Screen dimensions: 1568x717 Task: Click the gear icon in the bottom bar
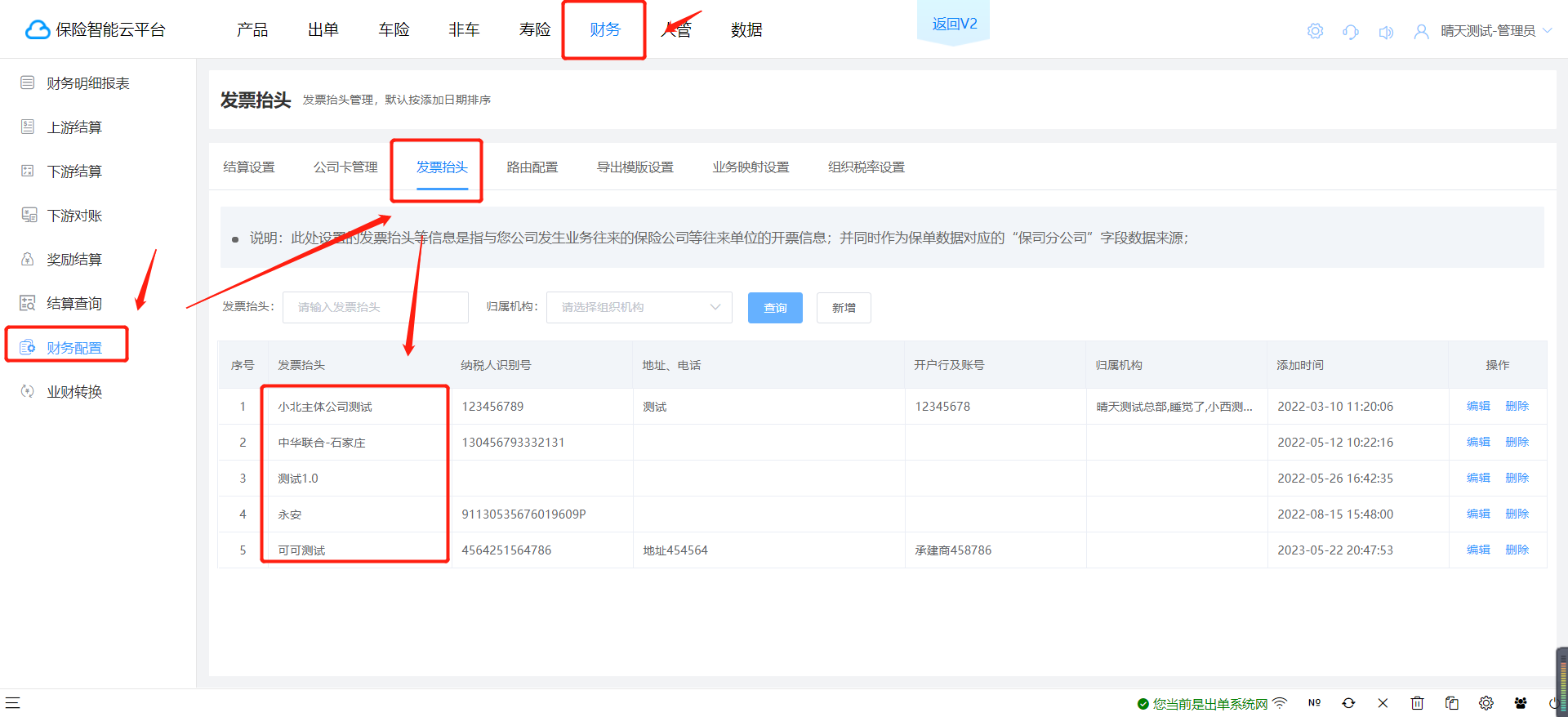[x=1486, y=702]
